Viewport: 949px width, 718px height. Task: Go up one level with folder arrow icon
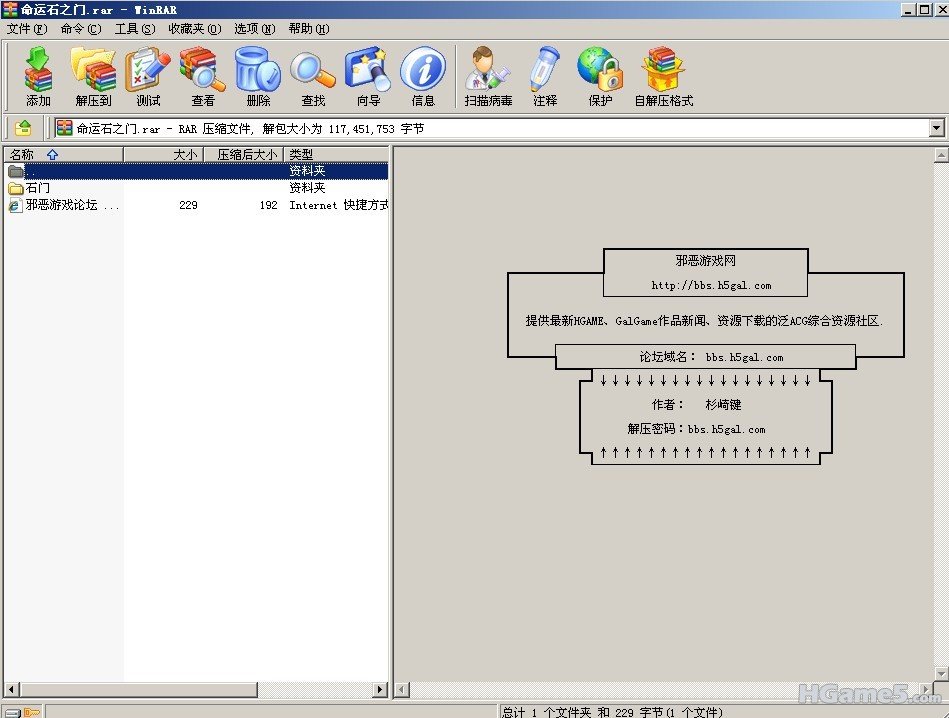(x=24, y=128)
